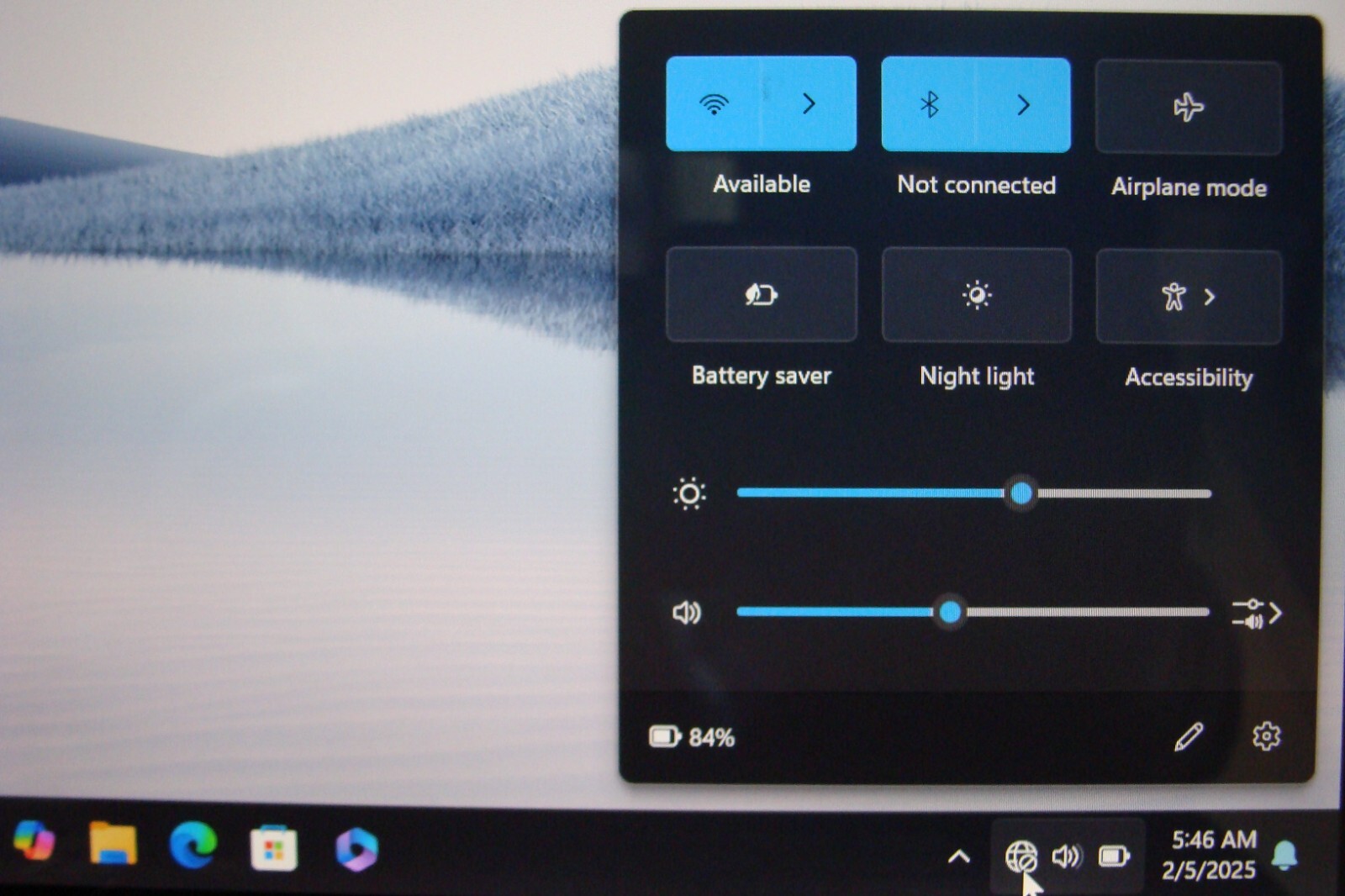Open Microsoft Store from taskbar

[274, 848]
